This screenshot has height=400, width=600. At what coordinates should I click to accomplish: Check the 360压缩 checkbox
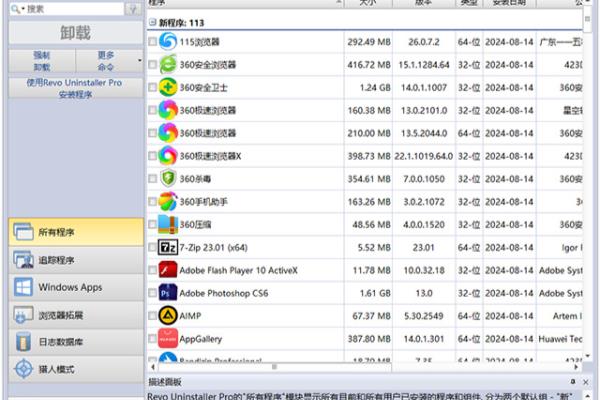[152, 224]
